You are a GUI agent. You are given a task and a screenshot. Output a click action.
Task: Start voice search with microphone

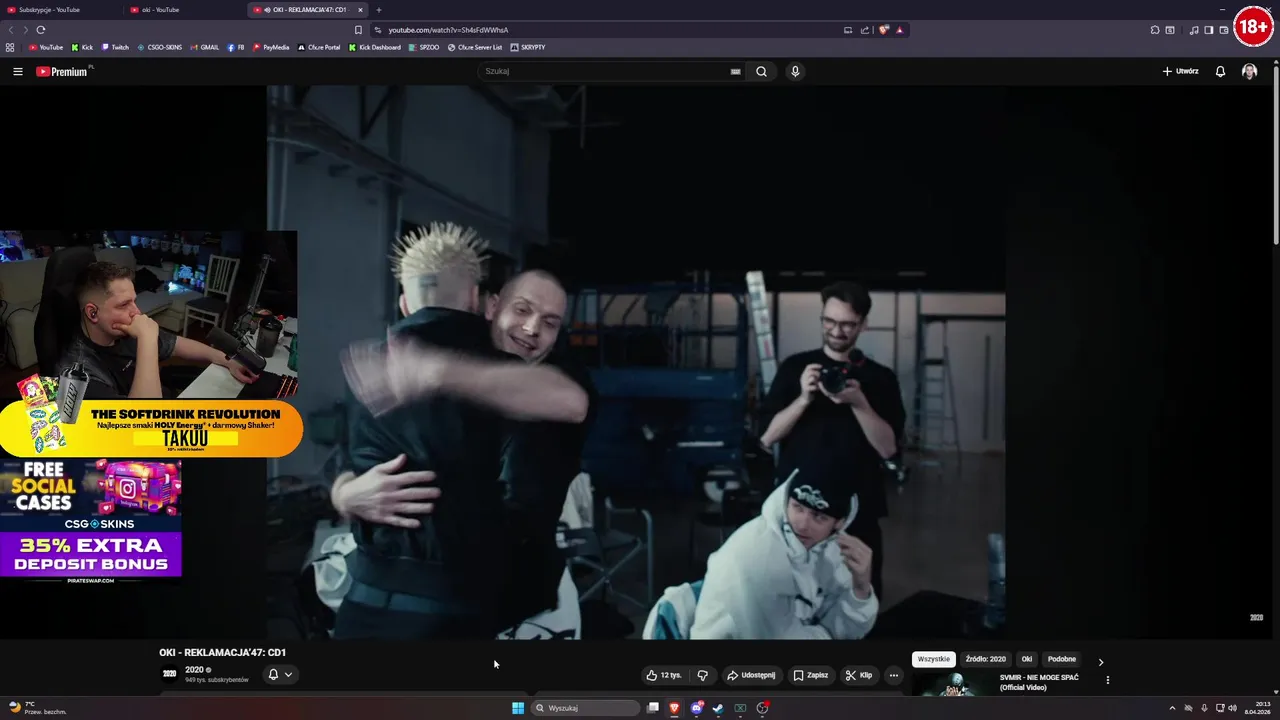[x=795, y=71]
